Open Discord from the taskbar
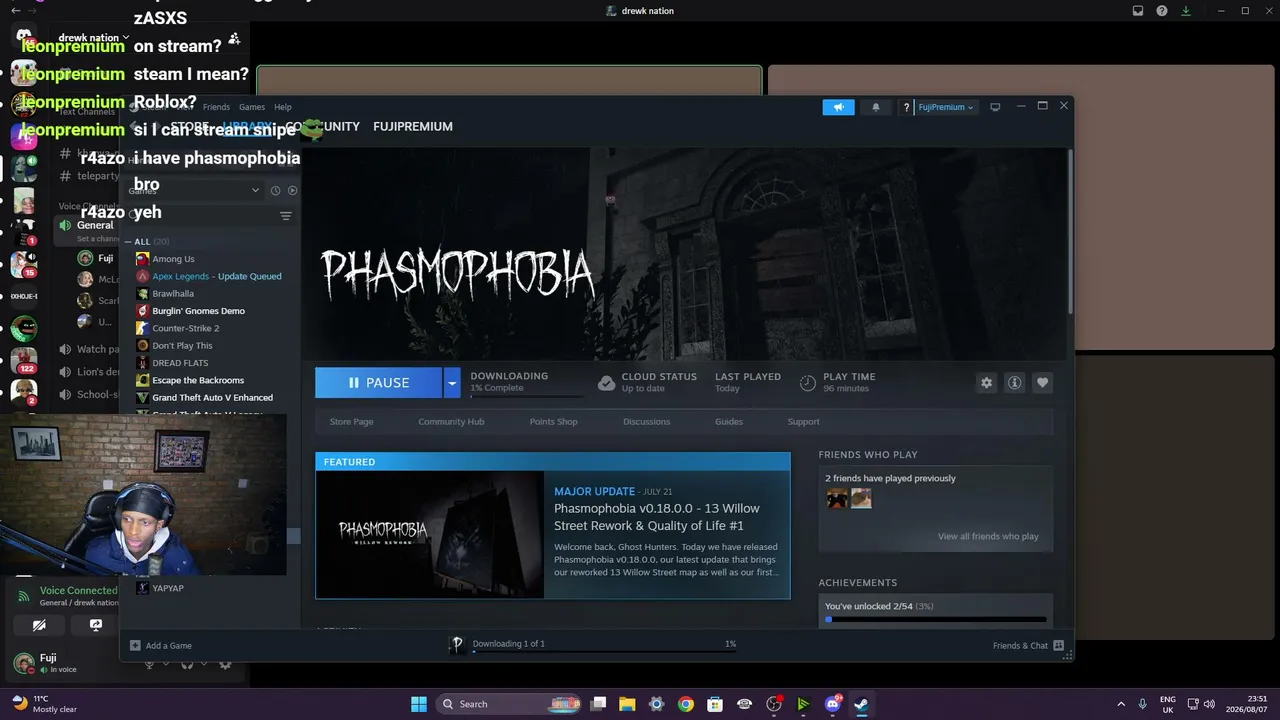The image size is (1280, 720). point(832,704)
